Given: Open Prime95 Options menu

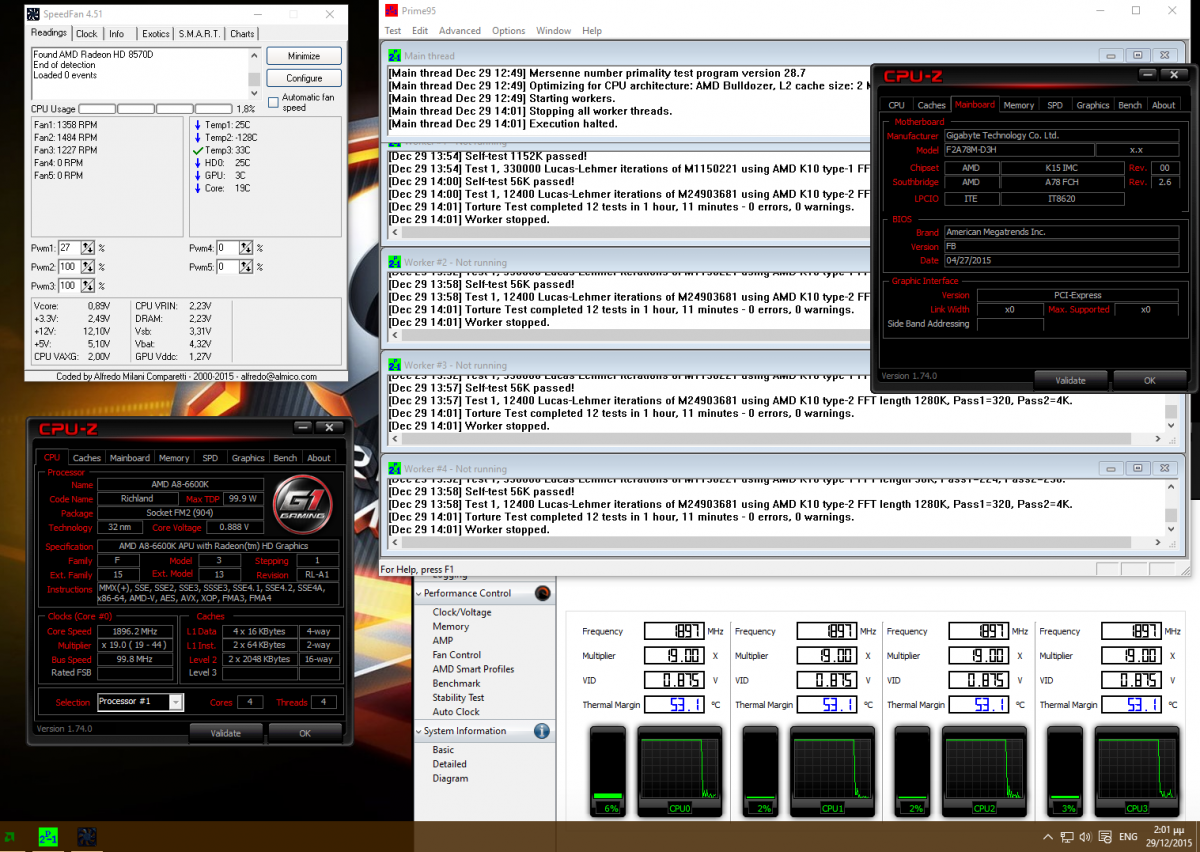Looking at the screenshot, I should 508,31.
